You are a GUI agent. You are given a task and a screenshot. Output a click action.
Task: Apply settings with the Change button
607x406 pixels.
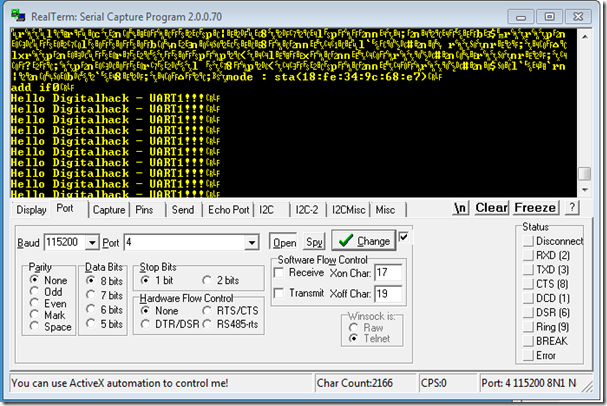point(364,241)
